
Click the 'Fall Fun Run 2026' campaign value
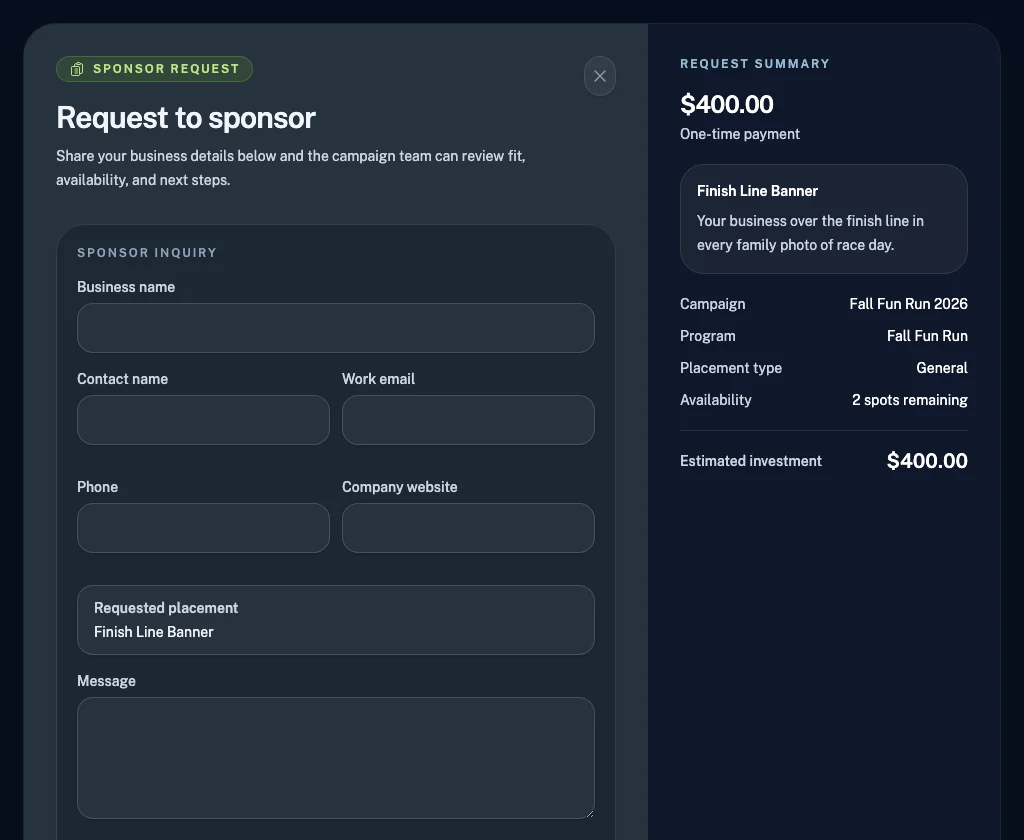tap(908, 304)
